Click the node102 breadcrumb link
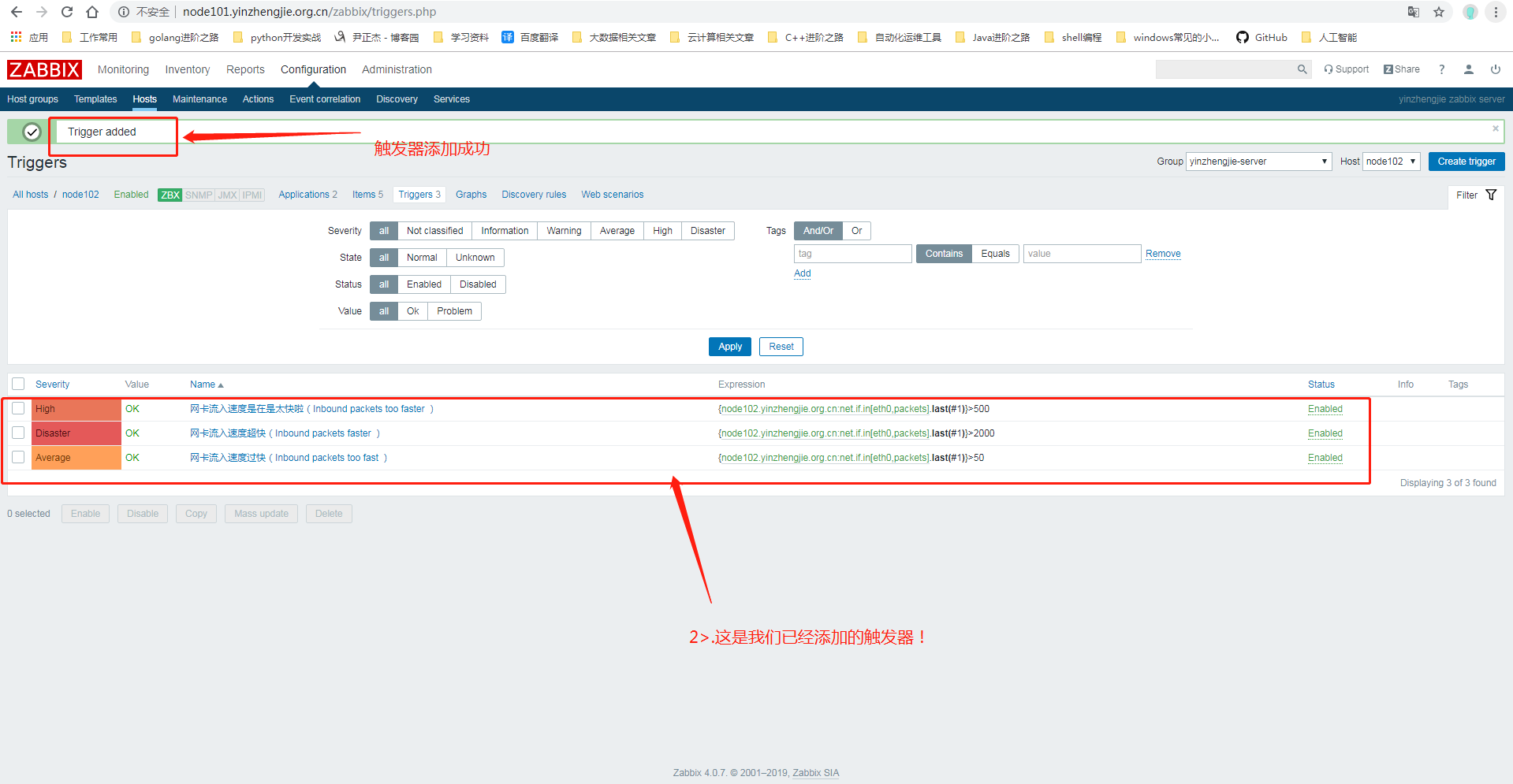The height and width of the screenshot is (784, 1513). coord(80,195)
